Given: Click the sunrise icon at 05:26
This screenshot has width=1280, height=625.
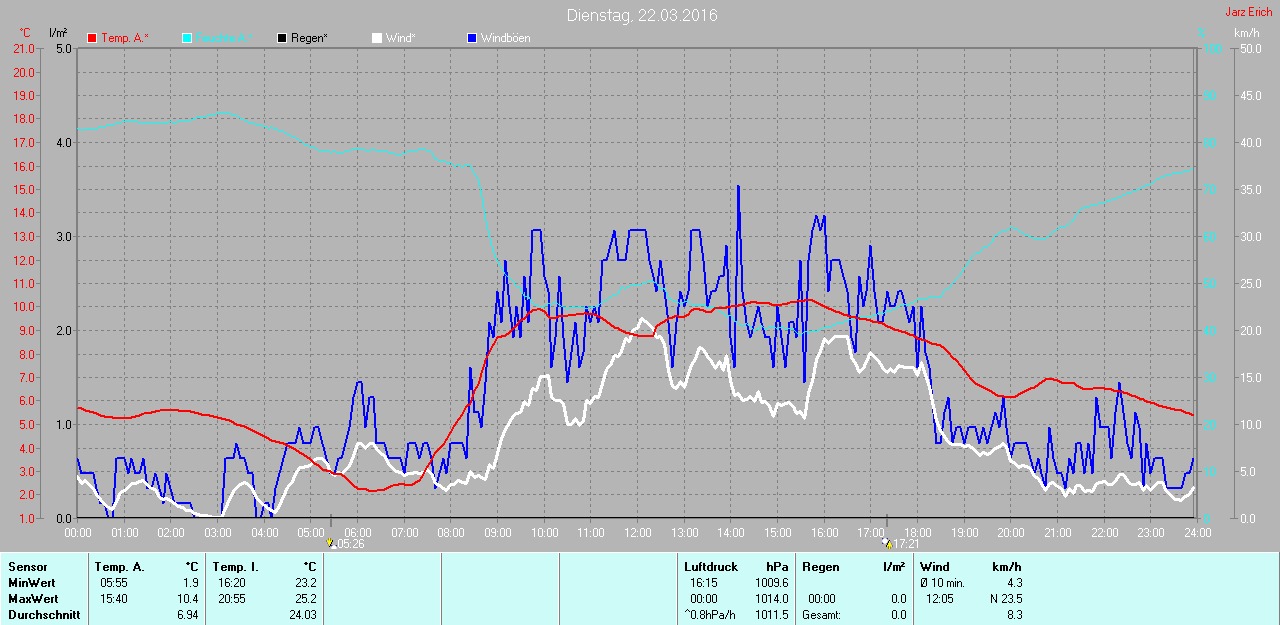Looking at the screenshot, I should click(x=330, y=543).
